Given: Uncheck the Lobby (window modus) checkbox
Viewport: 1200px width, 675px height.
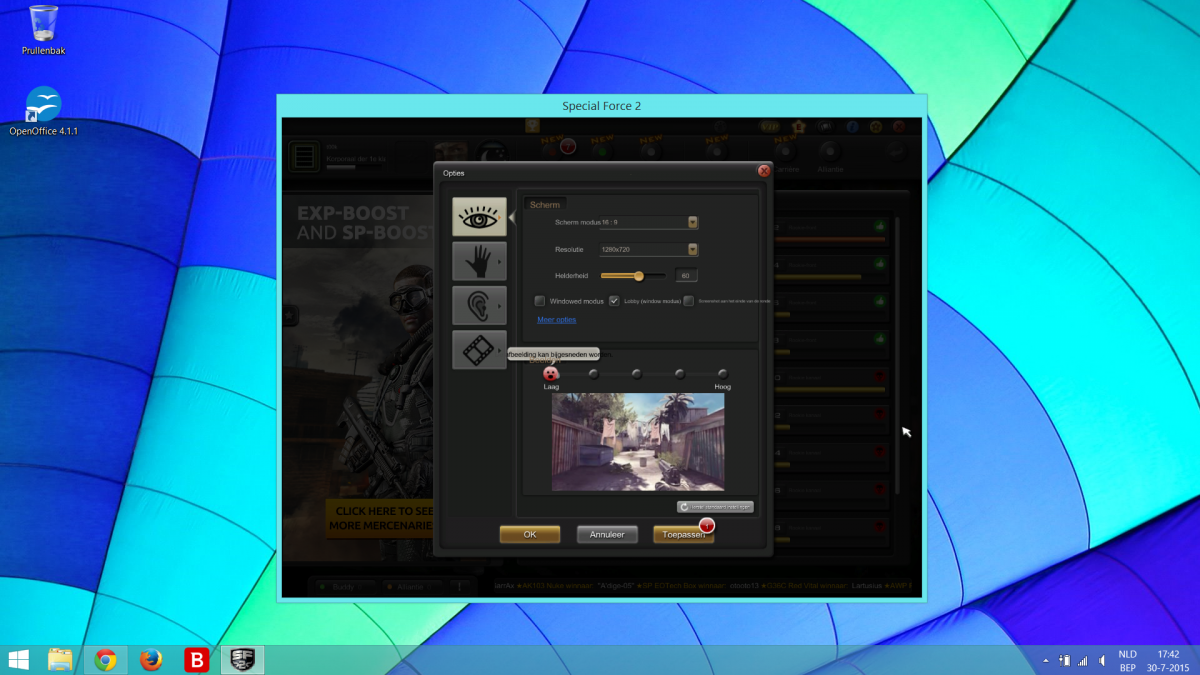Looking at the screenshot, I should point(614,301).
